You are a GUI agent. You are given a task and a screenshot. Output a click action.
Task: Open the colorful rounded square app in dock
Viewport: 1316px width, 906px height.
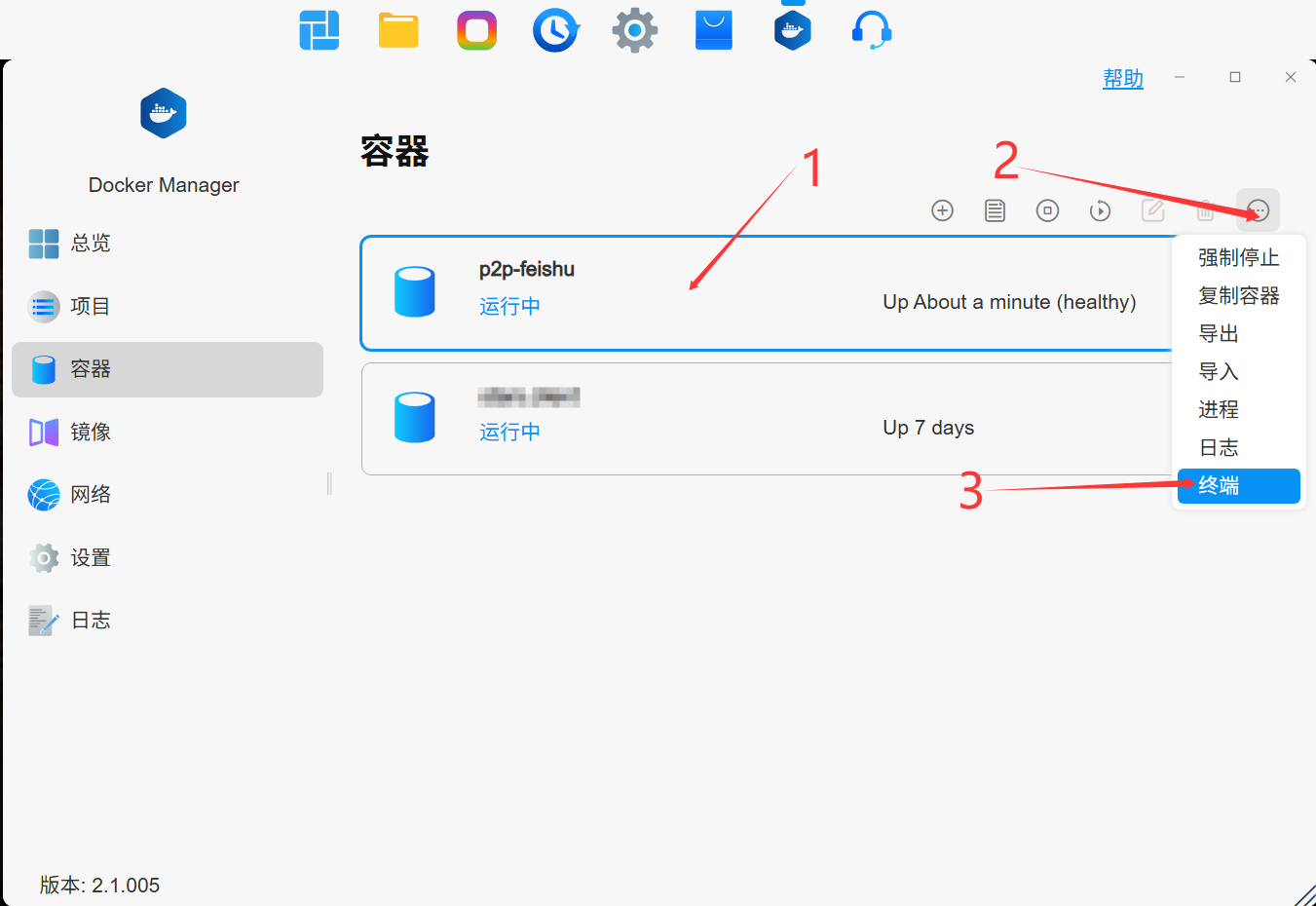[x=477, y=30]
